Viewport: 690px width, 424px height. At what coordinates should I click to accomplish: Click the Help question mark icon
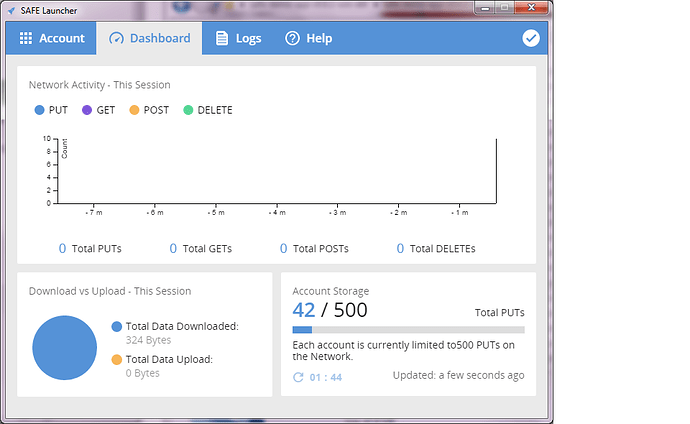click(x=292, y=38)
